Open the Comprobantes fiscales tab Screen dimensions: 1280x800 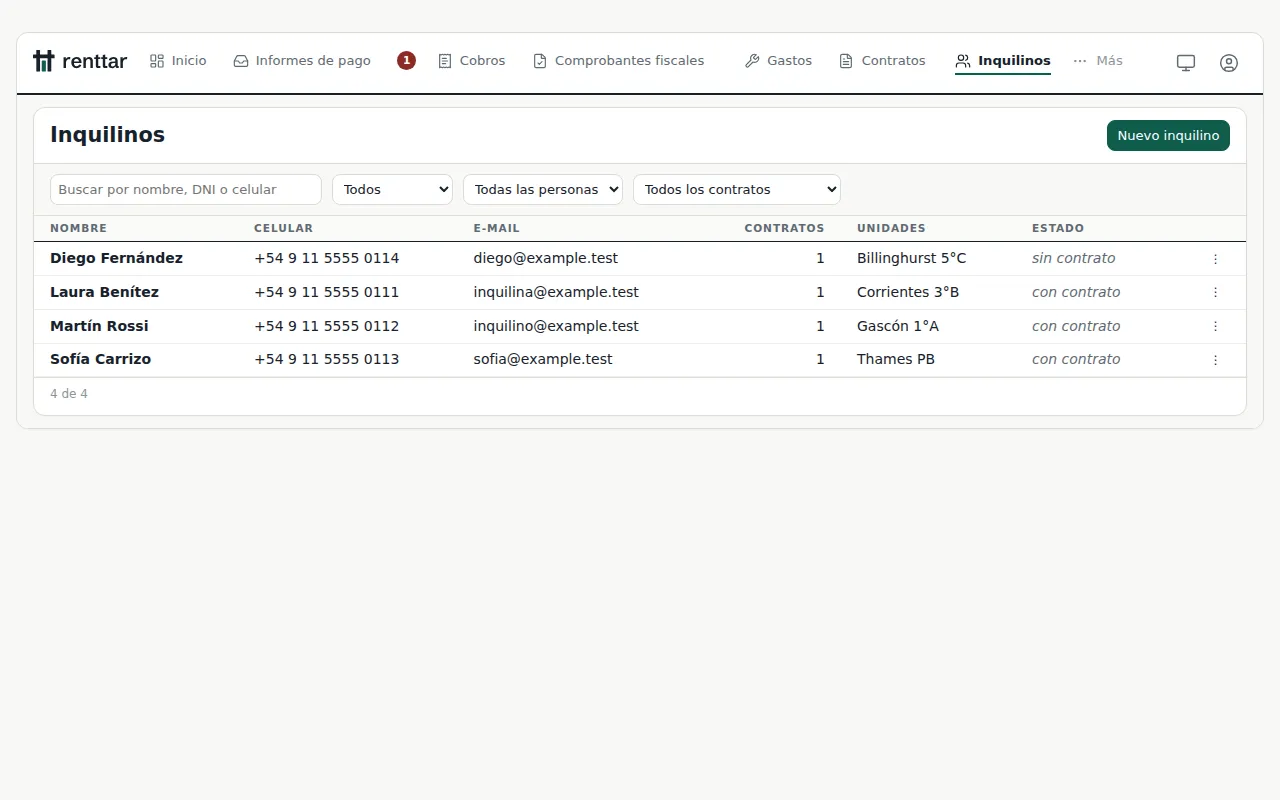618,61
